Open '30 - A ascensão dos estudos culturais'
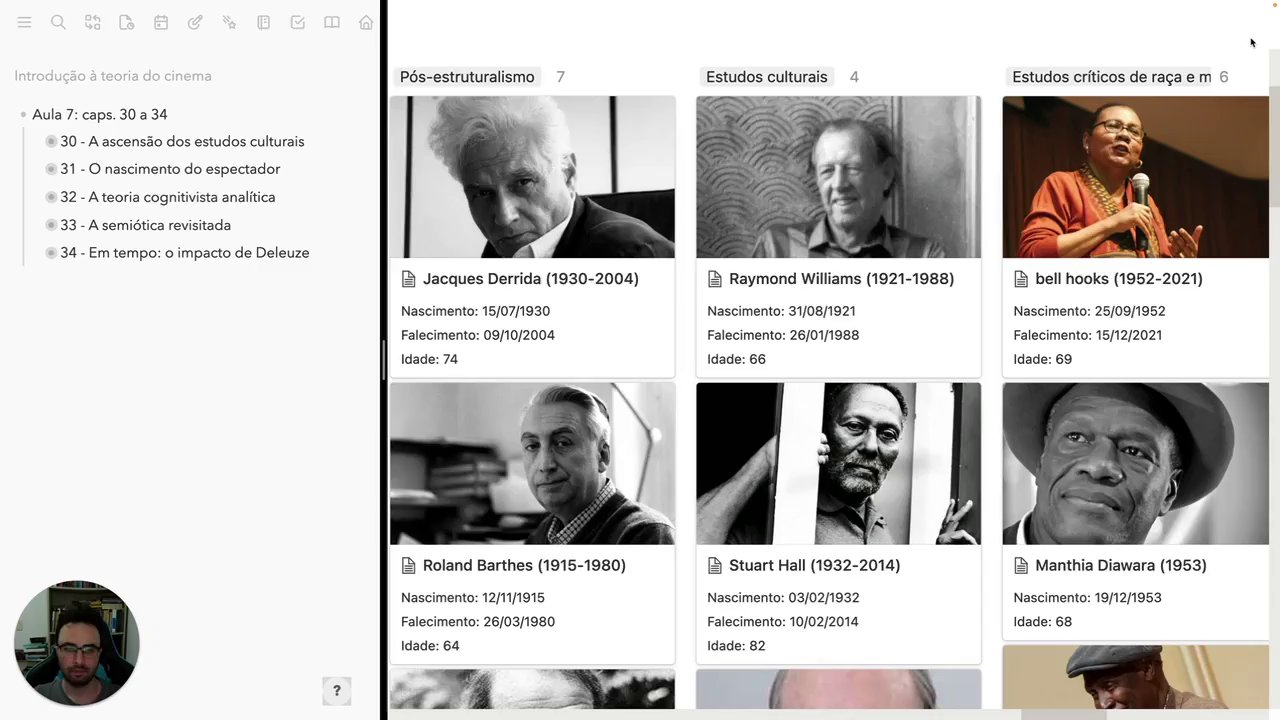Viewport: 1280px width, 720px height. pyautogui.click(x=182, y=142)
